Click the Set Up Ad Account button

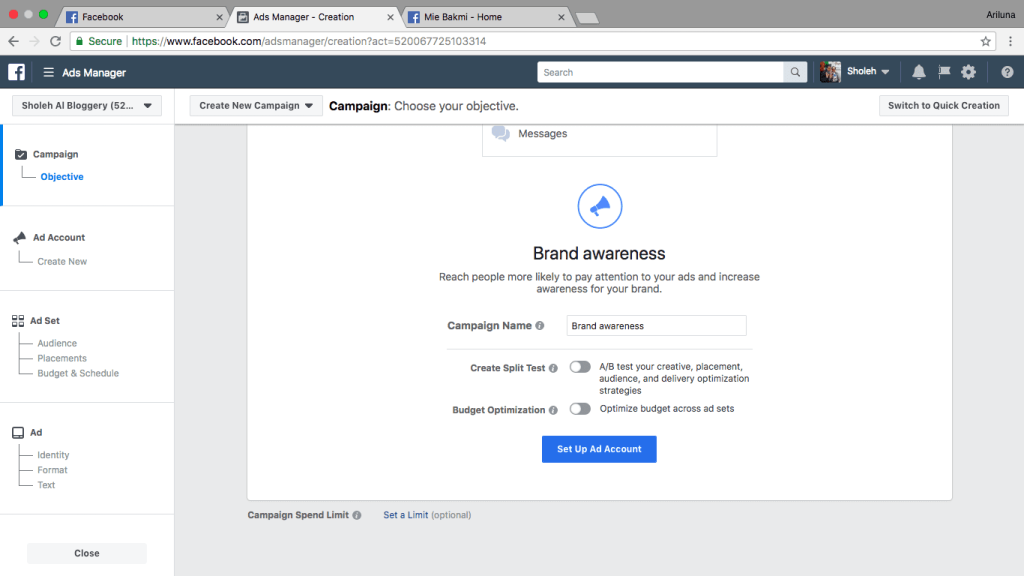(599, 449)
